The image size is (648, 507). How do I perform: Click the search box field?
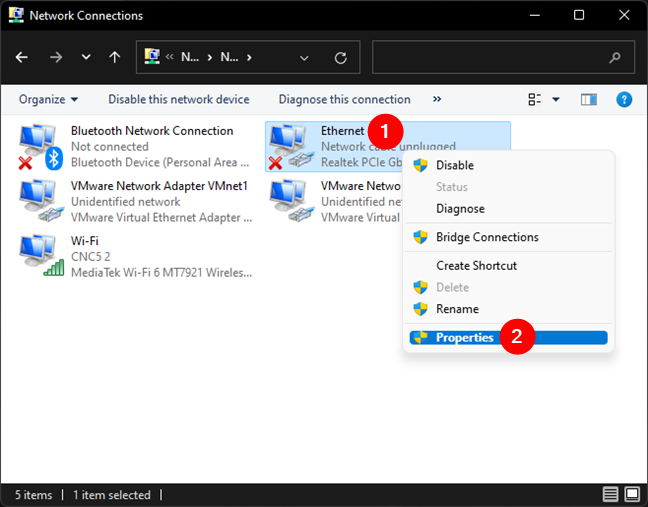pyautogui.click(x=495, y=58)
